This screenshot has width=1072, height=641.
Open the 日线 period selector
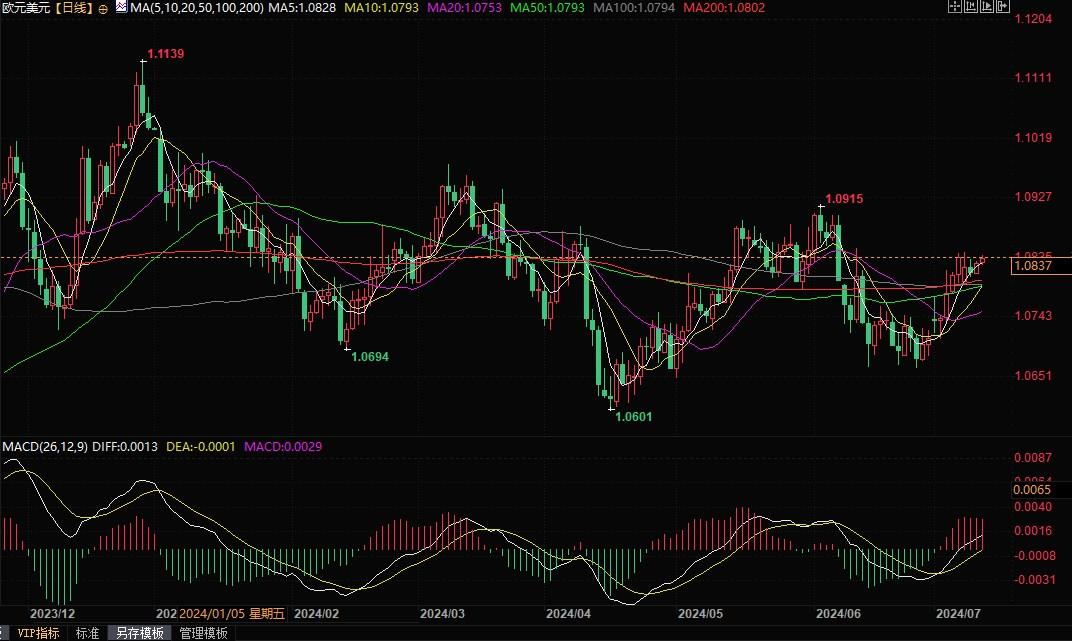click(73, 8)
